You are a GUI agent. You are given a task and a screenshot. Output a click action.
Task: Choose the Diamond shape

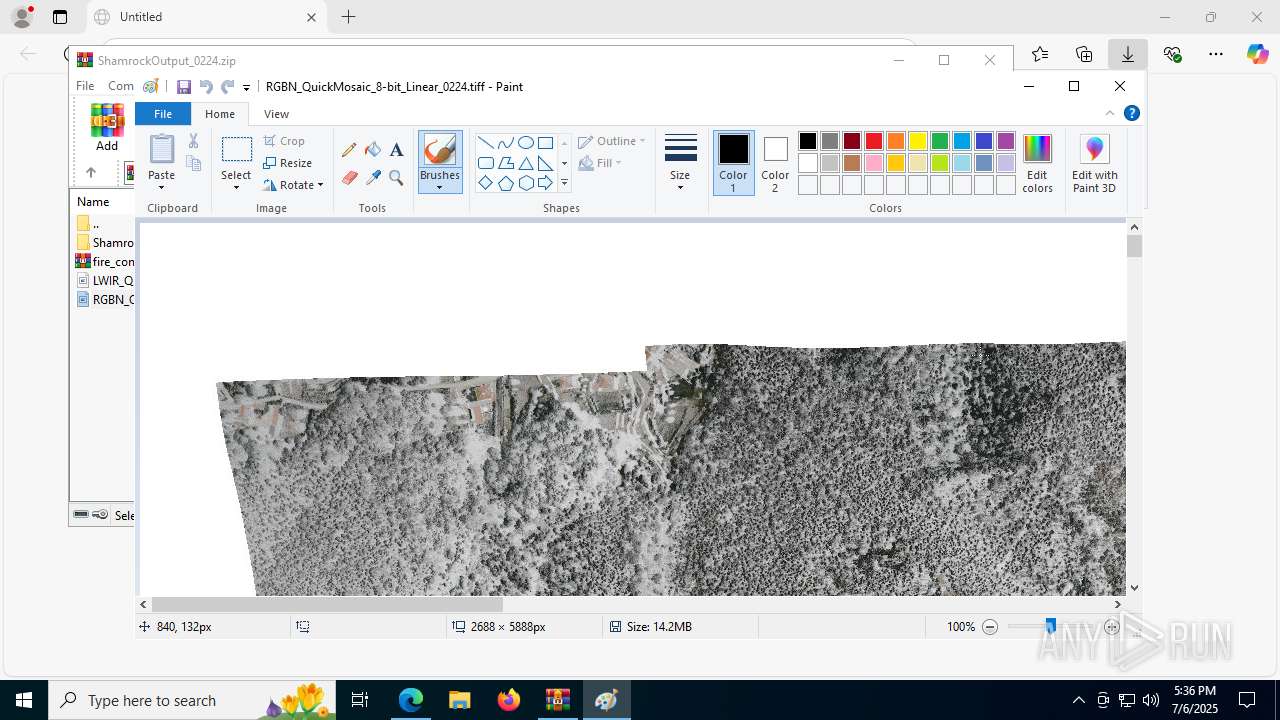pos(485,183)
